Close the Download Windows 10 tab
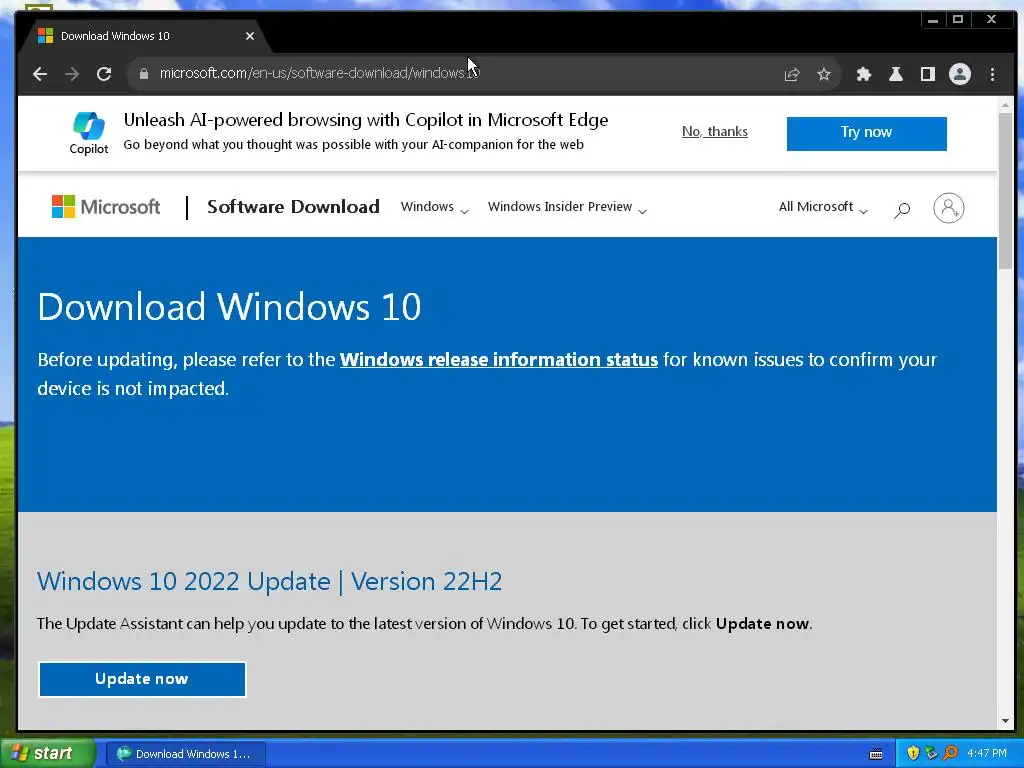This screenshot has width=1024, height=768. [x=249, y=36]
